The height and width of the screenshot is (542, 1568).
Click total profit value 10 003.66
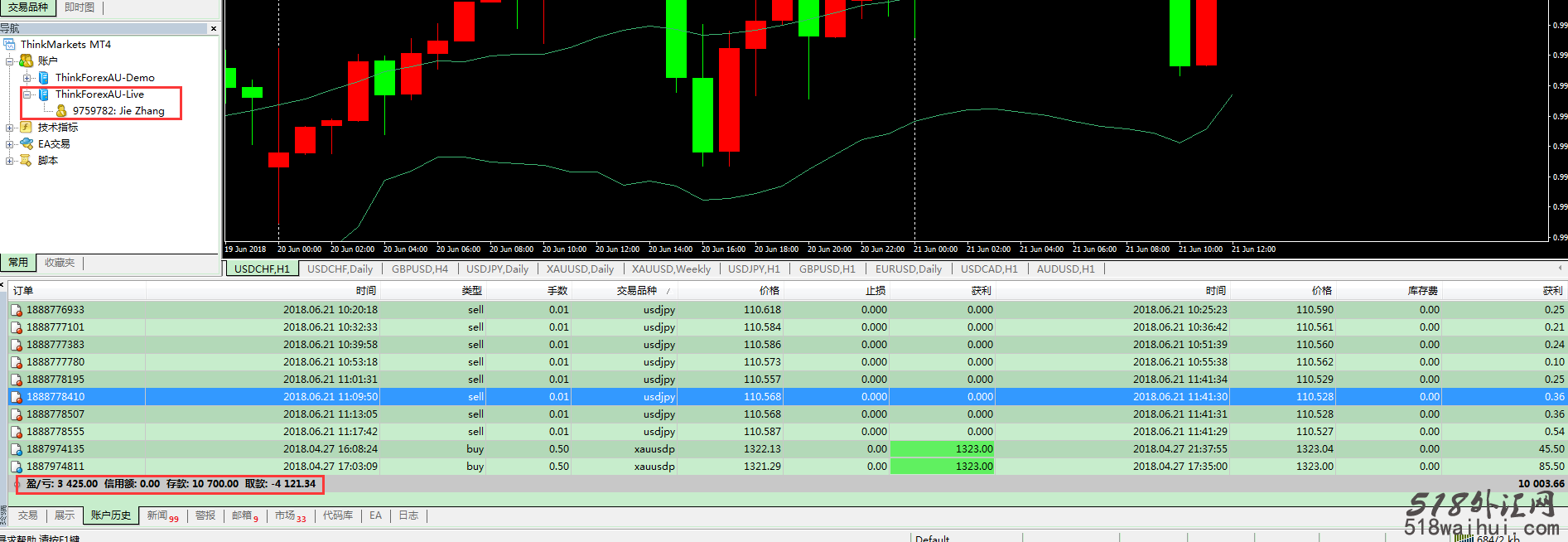pos(1541,484)
